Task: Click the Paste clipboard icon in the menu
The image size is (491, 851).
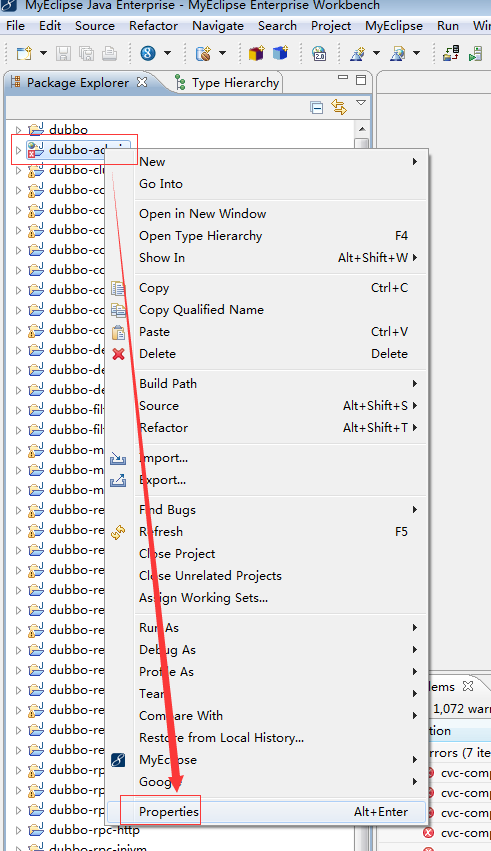Action: click(x=118, y=332)
